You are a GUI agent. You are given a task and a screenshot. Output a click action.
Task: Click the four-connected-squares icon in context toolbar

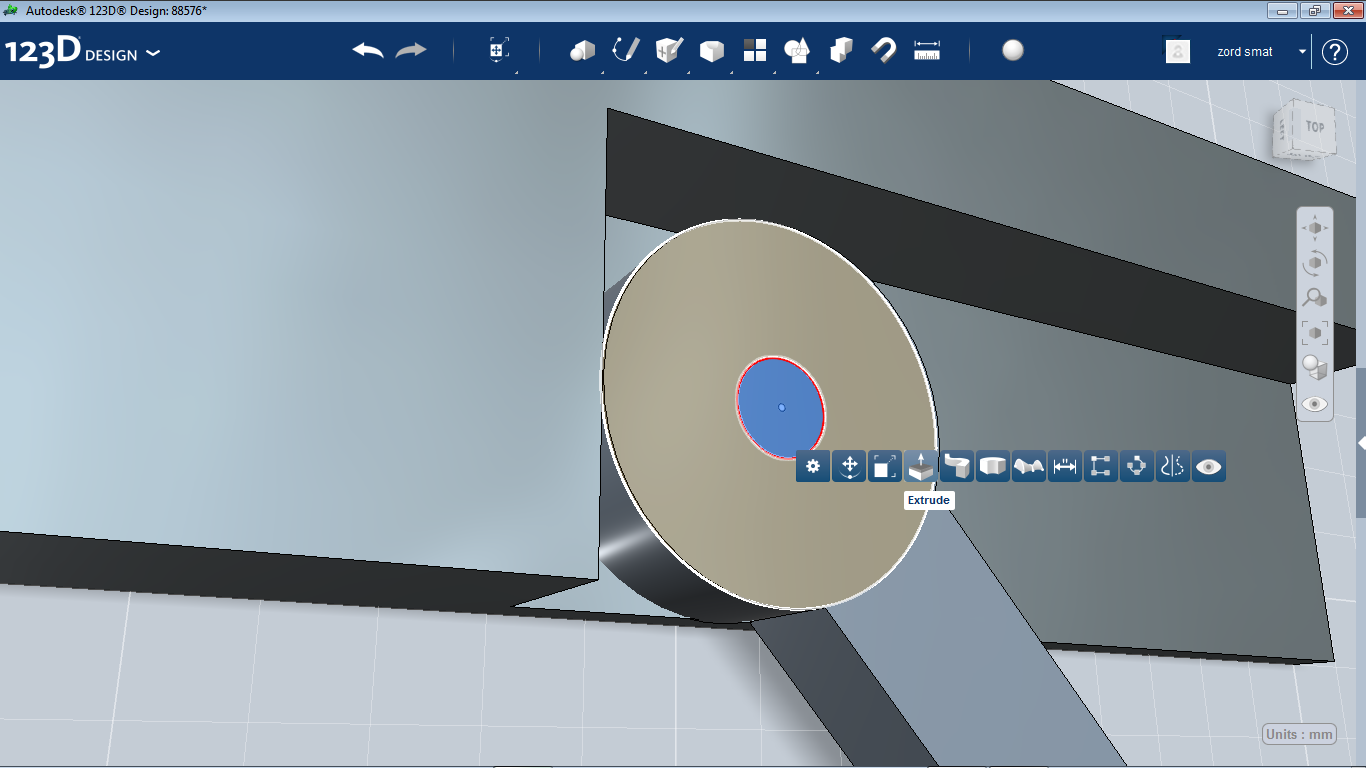(x=1101, y=466)
